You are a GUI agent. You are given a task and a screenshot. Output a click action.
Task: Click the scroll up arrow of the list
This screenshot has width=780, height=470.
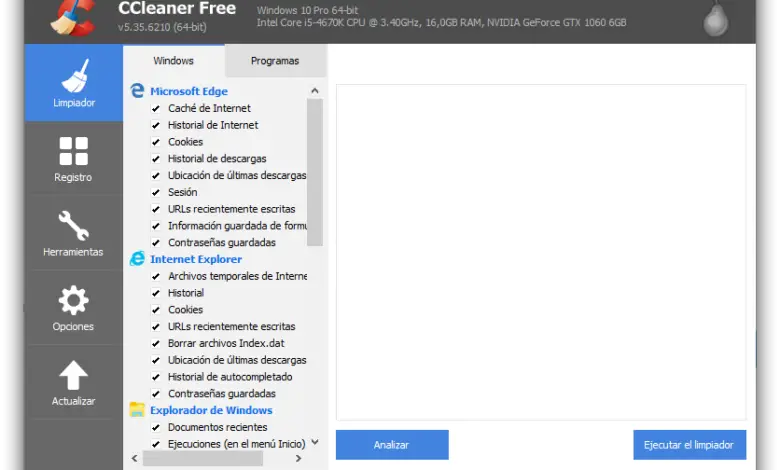pos(315,91)
